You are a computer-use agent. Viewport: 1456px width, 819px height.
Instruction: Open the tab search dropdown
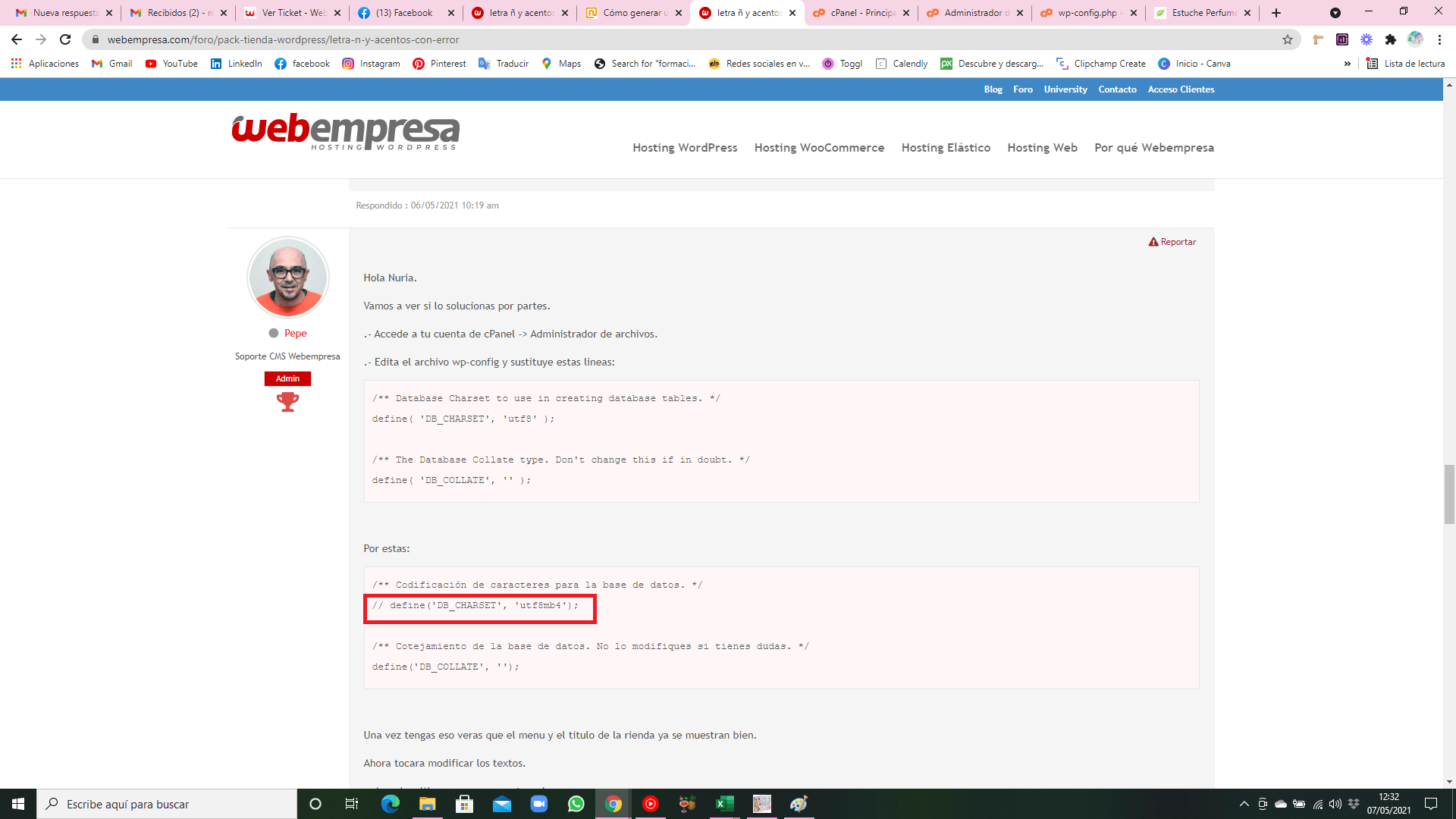click(1335, 13)
